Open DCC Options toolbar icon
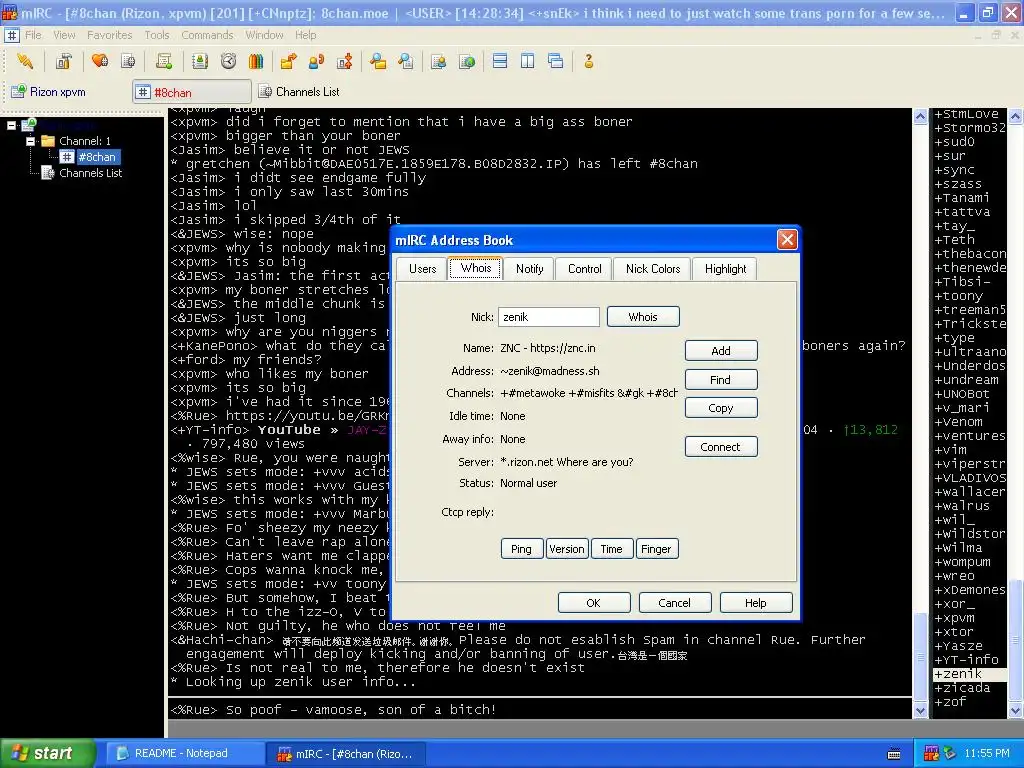Screen dimensions: 1024x768 click(345, 61)
